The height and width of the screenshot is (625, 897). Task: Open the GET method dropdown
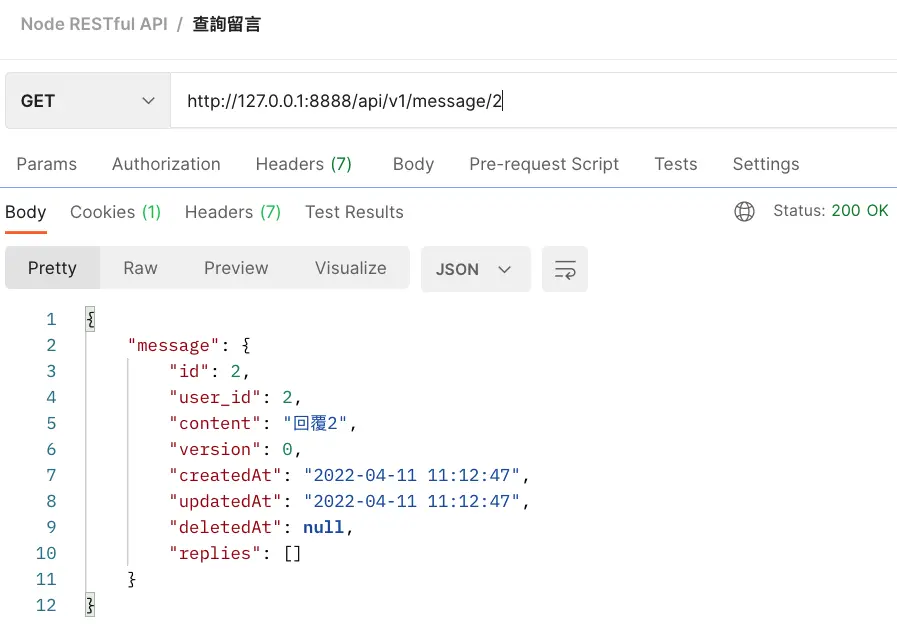coord(87,101)
